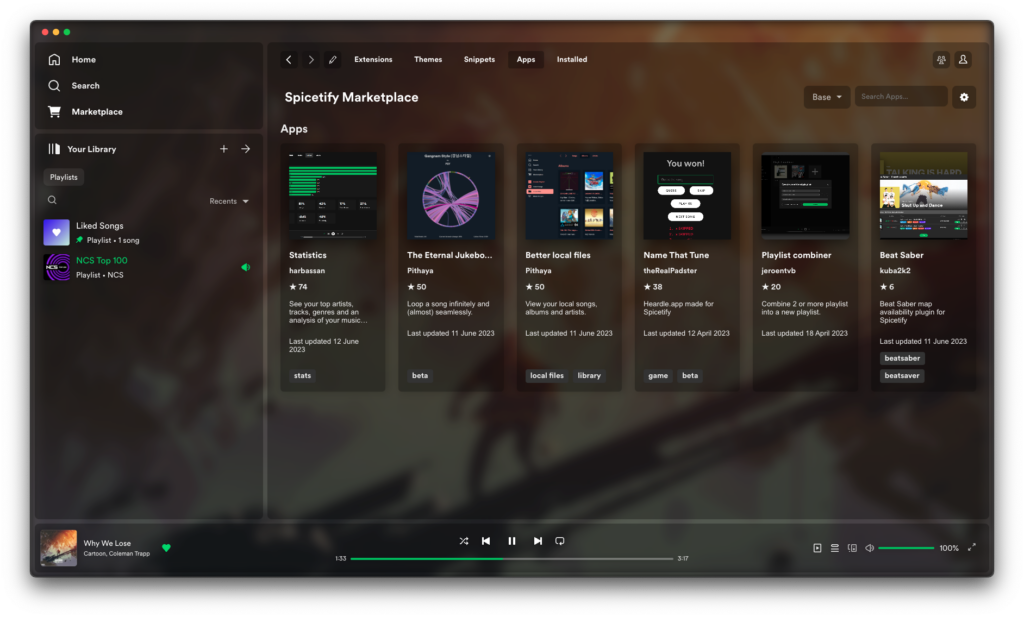Open the connect to a device icon
1024x617 pixels.
852,548
